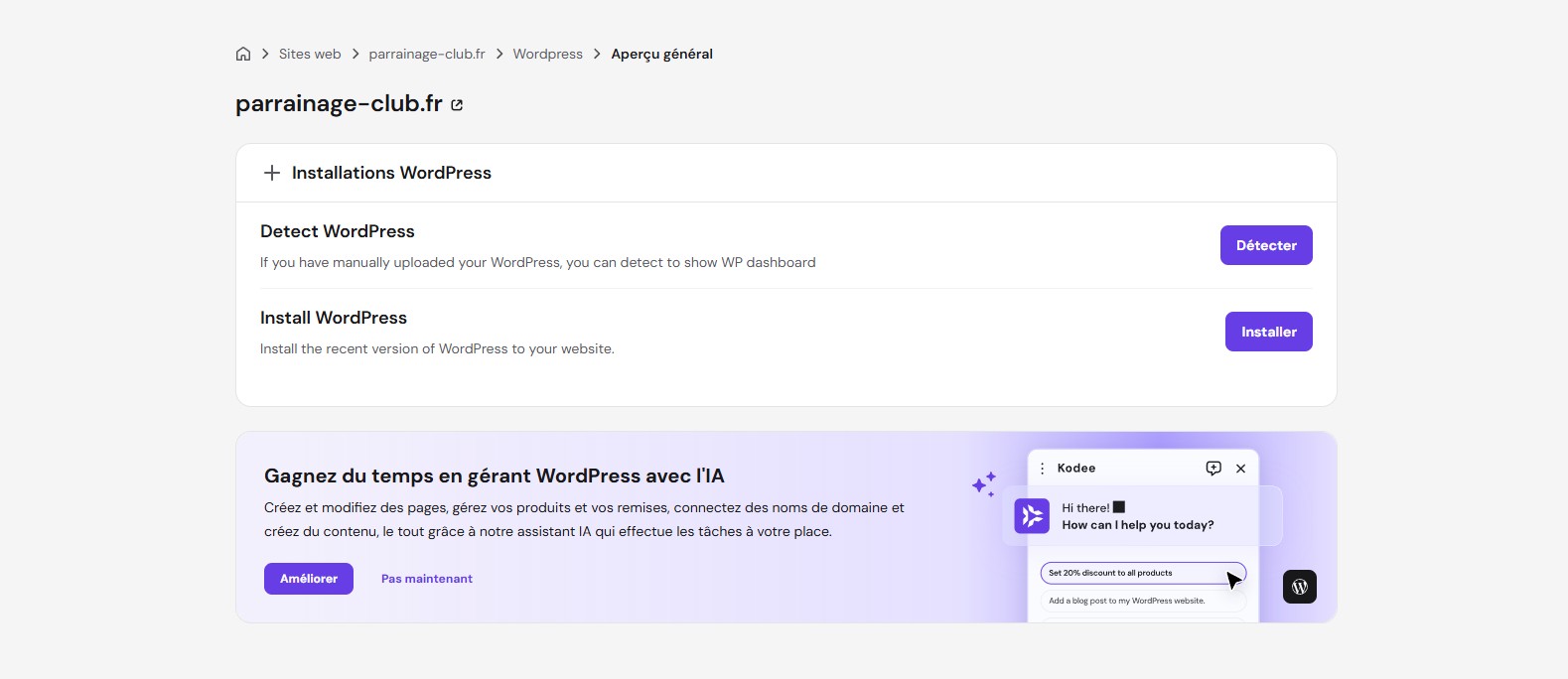Click the parrainage-club.fr page title

(339, 104)
